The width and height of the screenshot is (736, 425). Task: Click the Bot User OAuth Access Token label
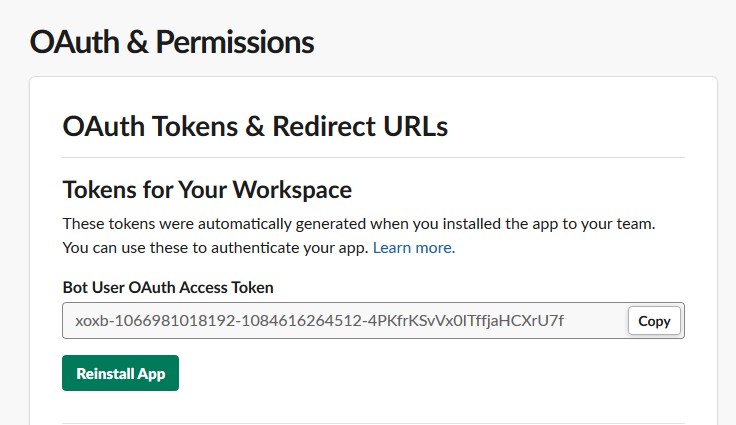coord(168,287)
